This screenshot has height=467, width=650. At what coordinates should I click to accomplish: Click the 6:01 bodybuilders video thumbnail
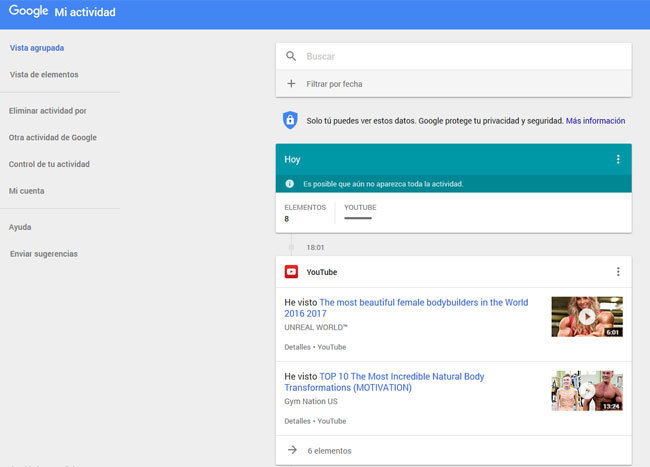586,316
